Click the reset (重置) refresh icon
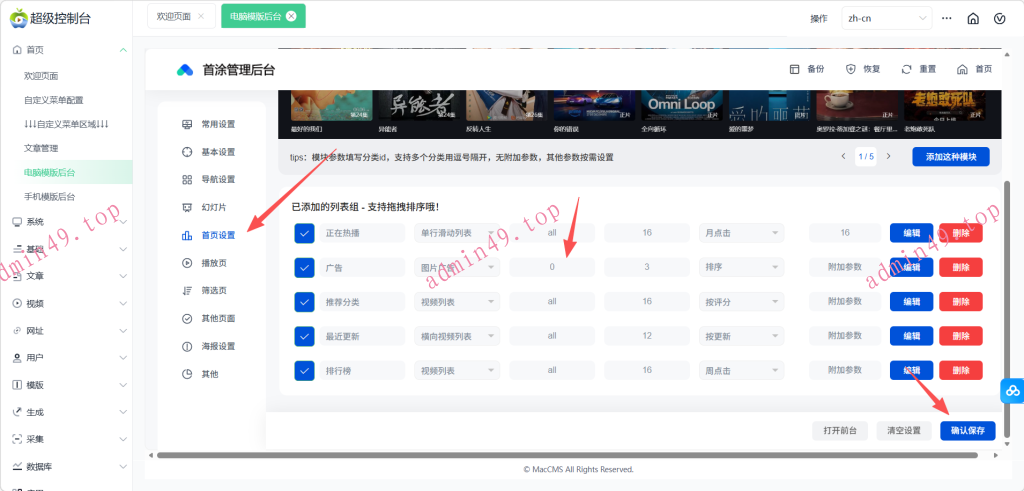This screenshot has width=1024, height=491. click(907, 69)
